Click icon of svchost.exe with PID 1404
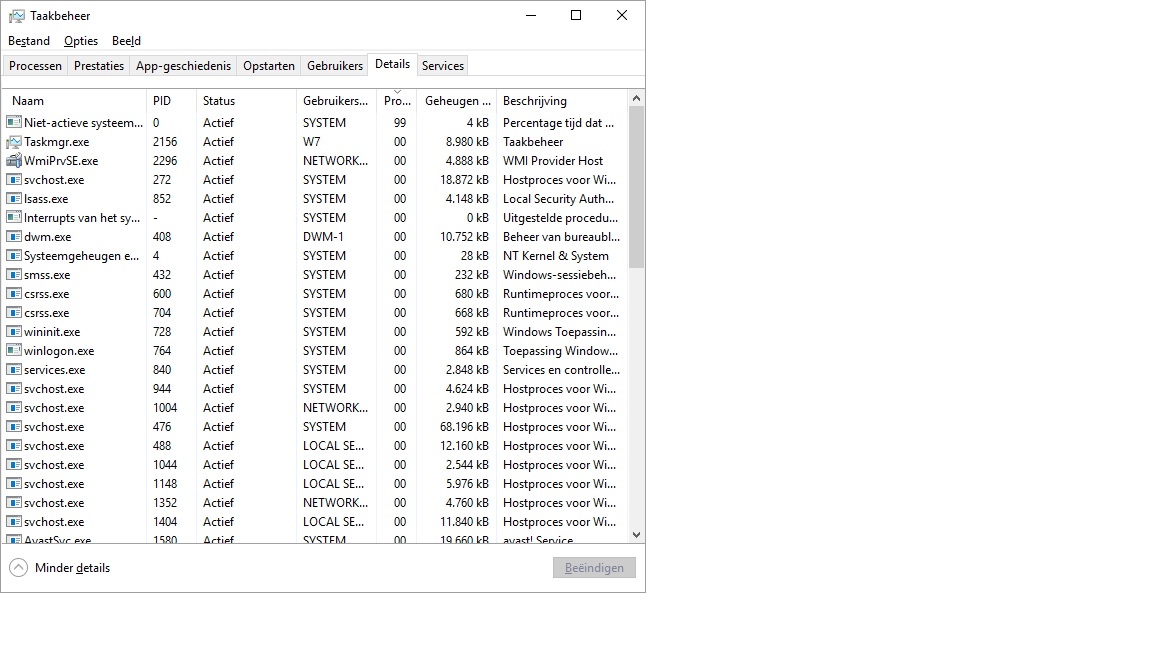 [14, 522]
